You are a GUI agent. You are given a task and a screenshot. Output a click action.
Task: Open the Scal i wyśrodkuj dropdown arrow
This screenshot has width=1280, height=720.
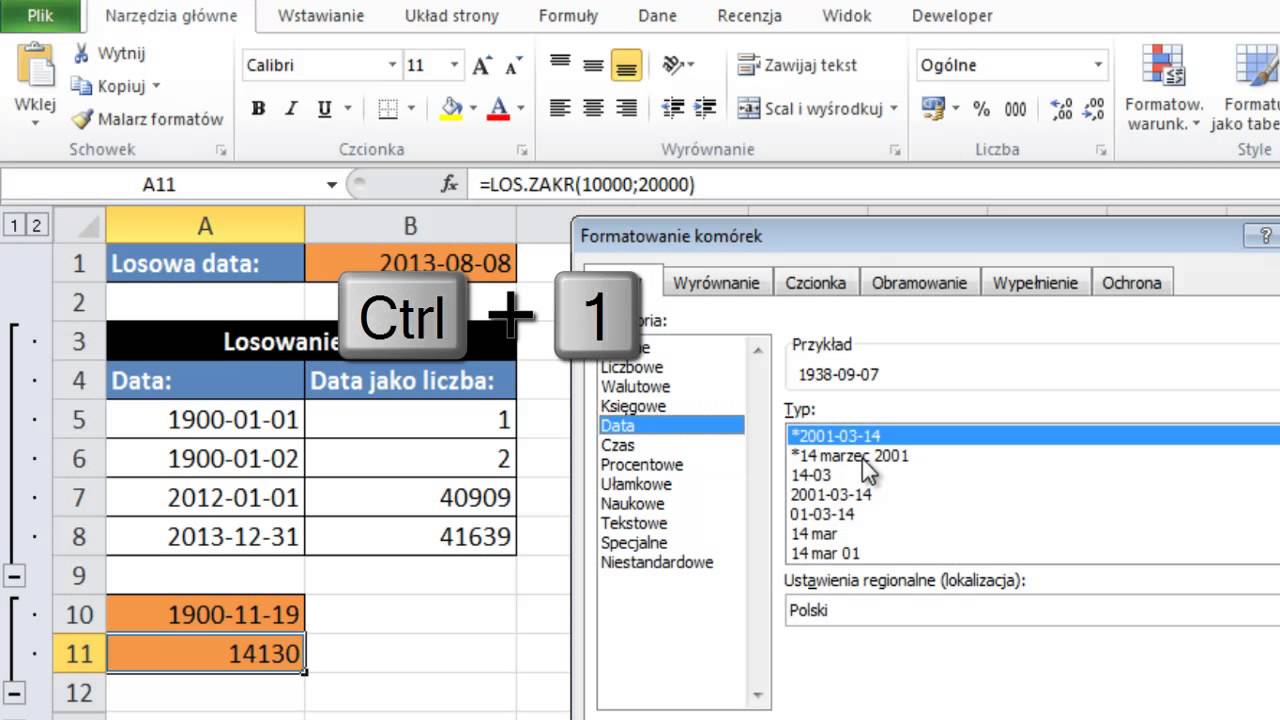click(x=893, y=108)
